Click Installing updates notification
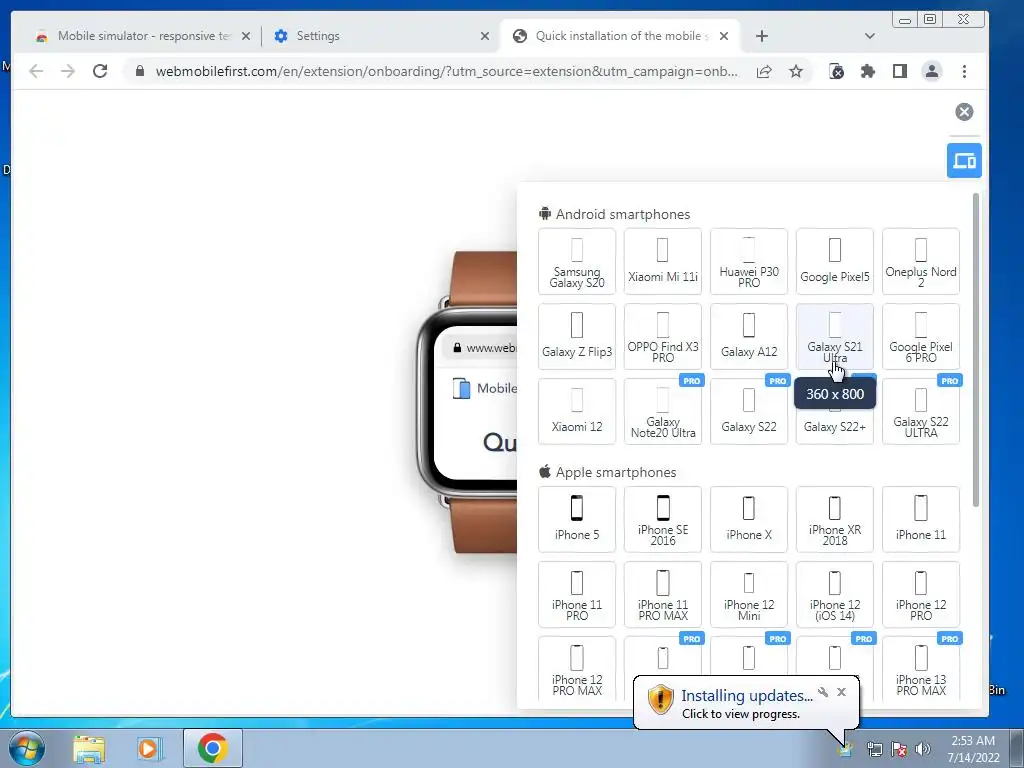Viewport: 1024px width, 768px height. pos(746,703)
